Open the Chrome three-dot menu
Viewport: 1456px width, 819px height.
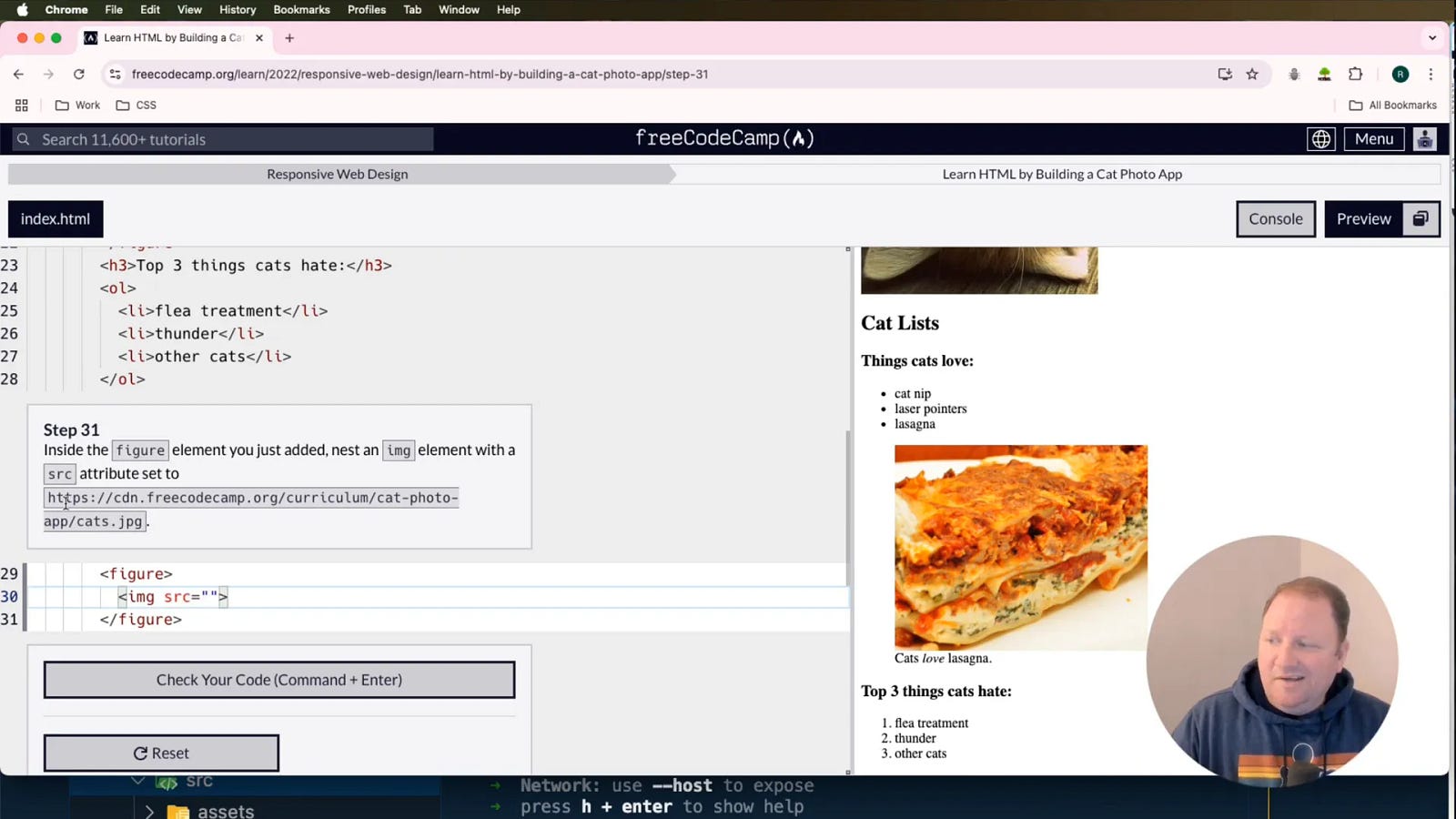[x=1431, y=75]
